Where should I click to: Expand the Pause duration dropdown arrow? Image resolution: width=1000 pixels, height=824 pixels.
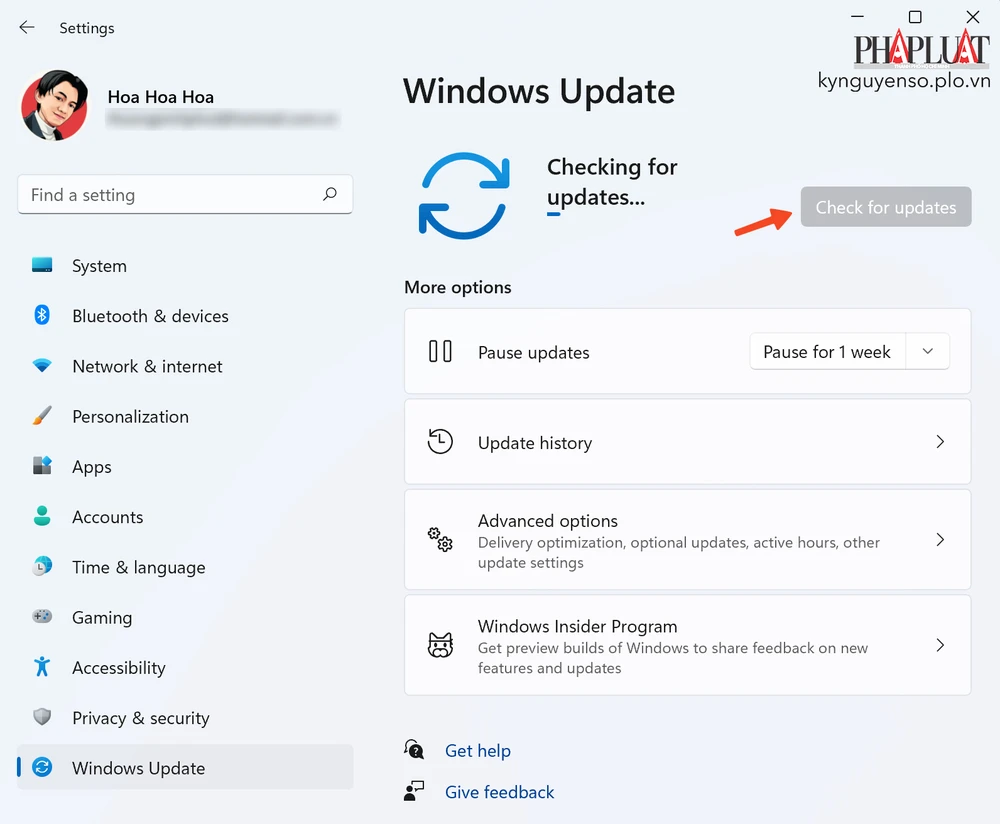[927, 352]
